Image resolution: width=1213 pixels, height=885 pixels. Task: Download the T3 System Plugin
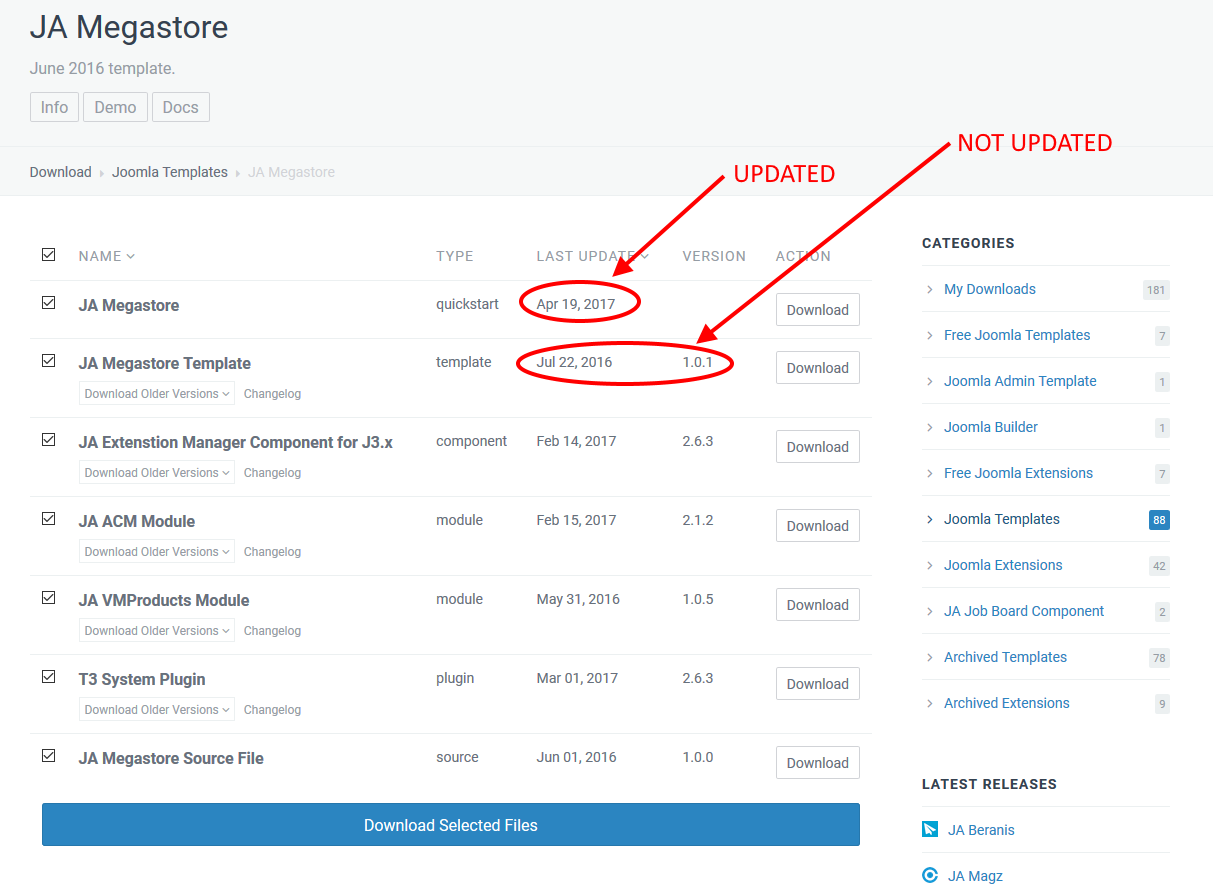817,684
